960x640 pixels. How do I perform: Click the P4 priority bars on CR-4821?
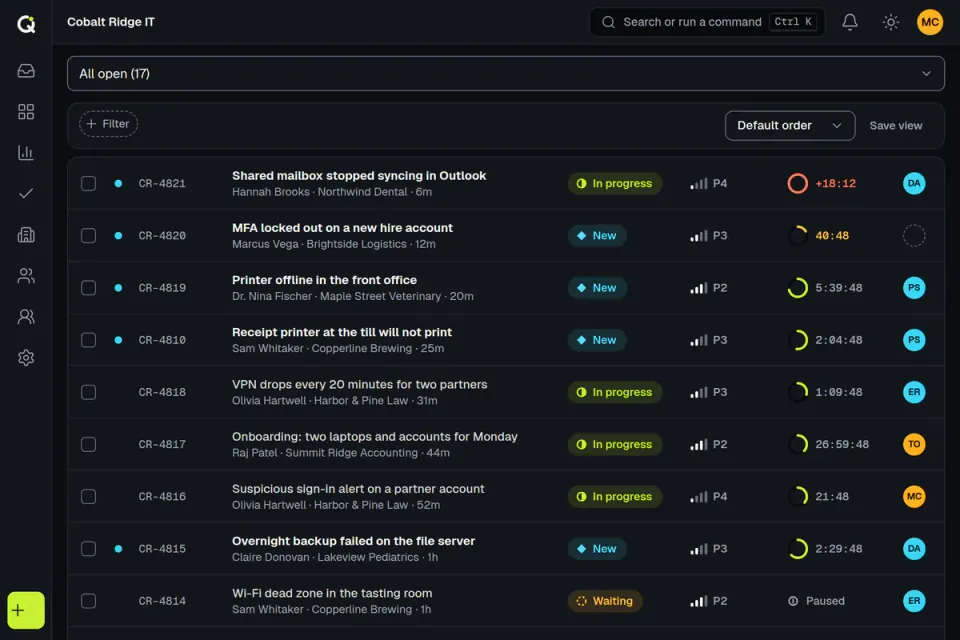click(699, 183)
